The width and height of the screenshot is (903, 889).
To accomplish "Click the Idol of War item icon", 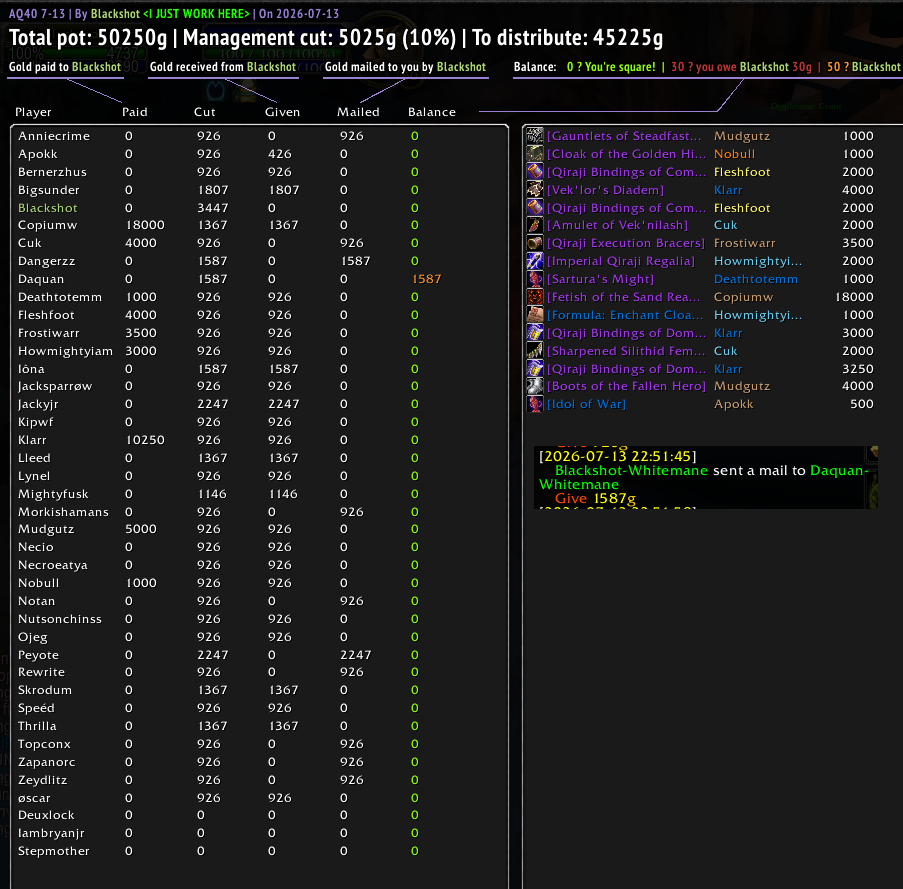I will 535,404.
